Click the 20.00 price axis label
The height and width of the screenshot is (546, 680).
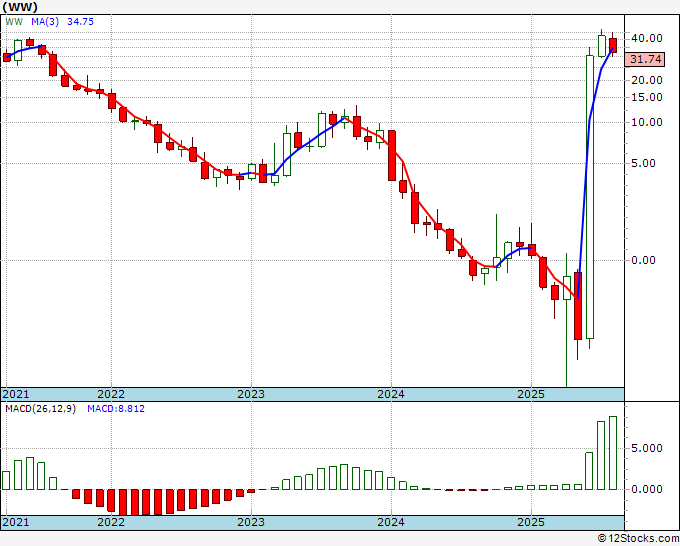[x=647, y=80]
